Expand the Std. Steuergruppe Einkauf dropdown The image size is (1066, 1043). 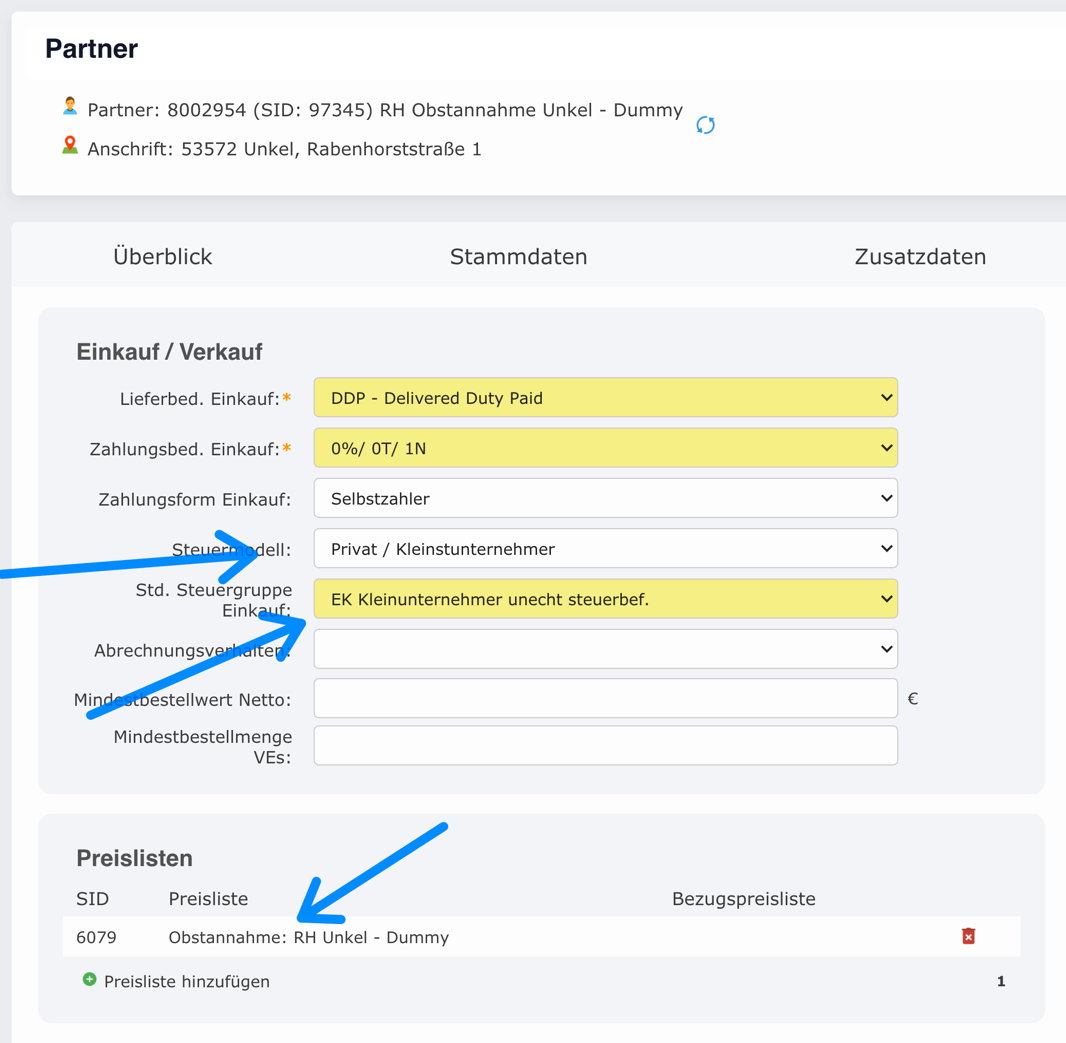pyautogui.click(x=605, y=599)
